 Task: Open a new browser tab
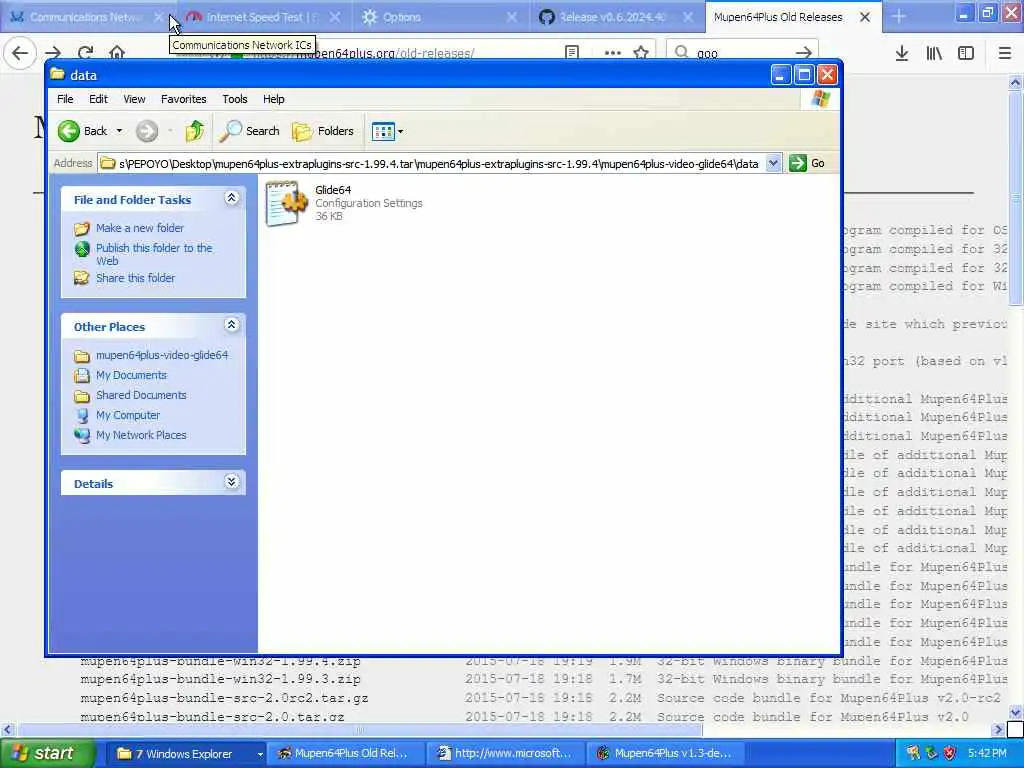[x=899, y=17]
